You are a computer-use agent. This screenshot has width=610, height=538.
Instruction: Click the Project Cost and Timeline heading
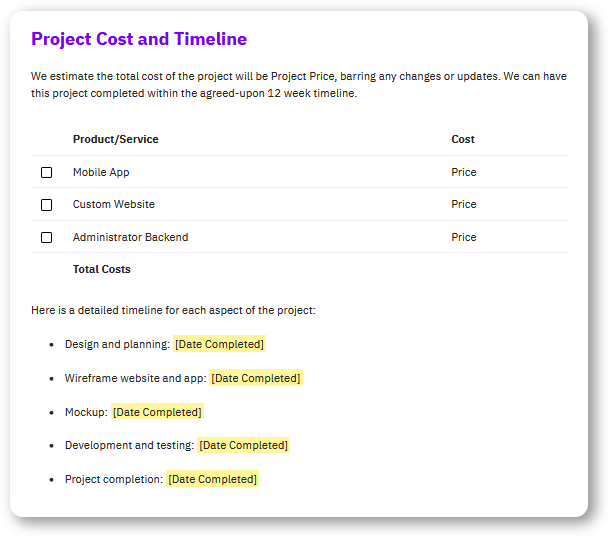(x=139, y=39)
